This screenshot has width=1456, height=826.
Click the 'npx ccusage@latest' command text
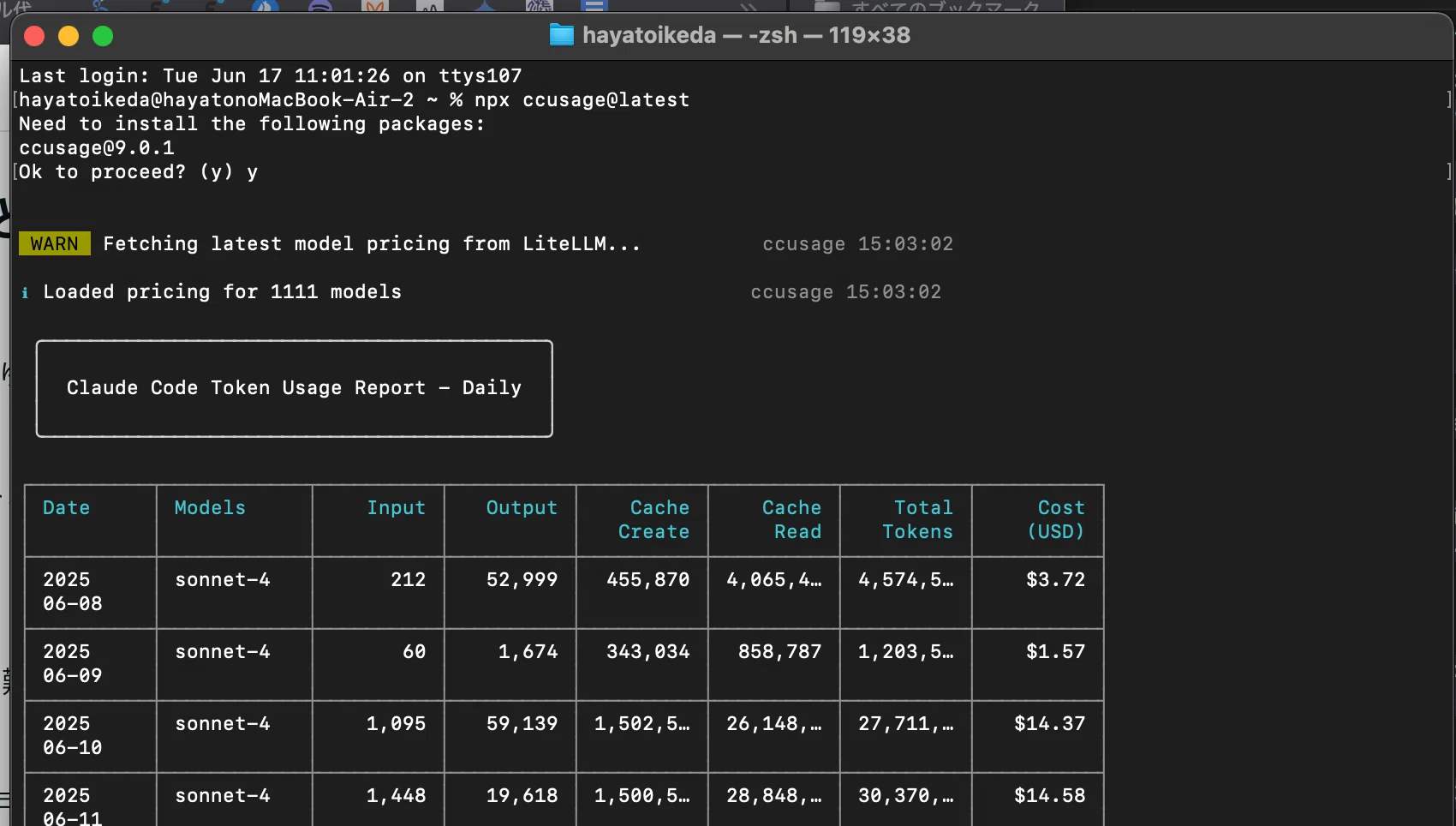point(582,100)
